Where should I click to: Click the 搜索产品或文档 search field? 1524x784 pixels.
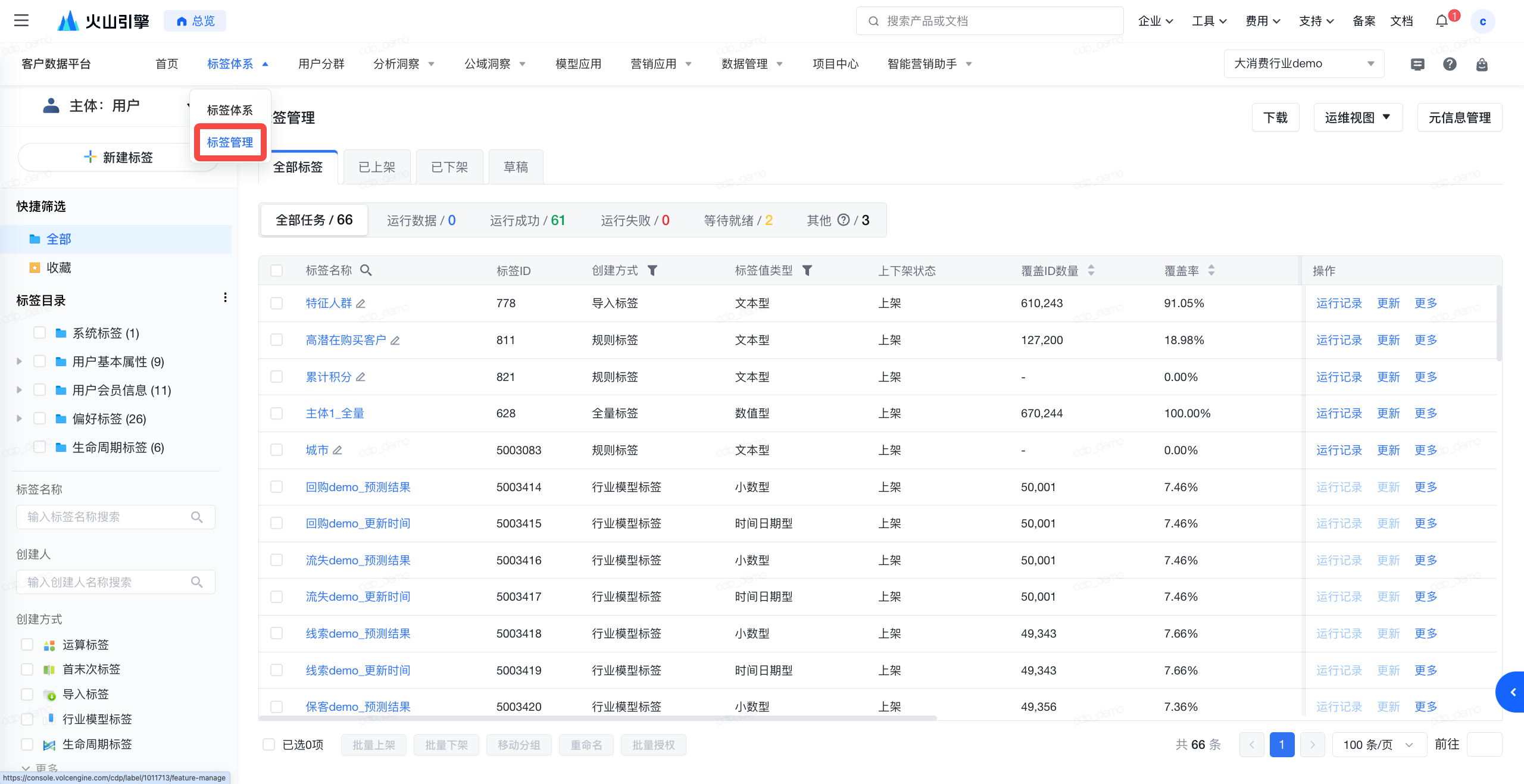pyautogui.click(x=989, y=21)
